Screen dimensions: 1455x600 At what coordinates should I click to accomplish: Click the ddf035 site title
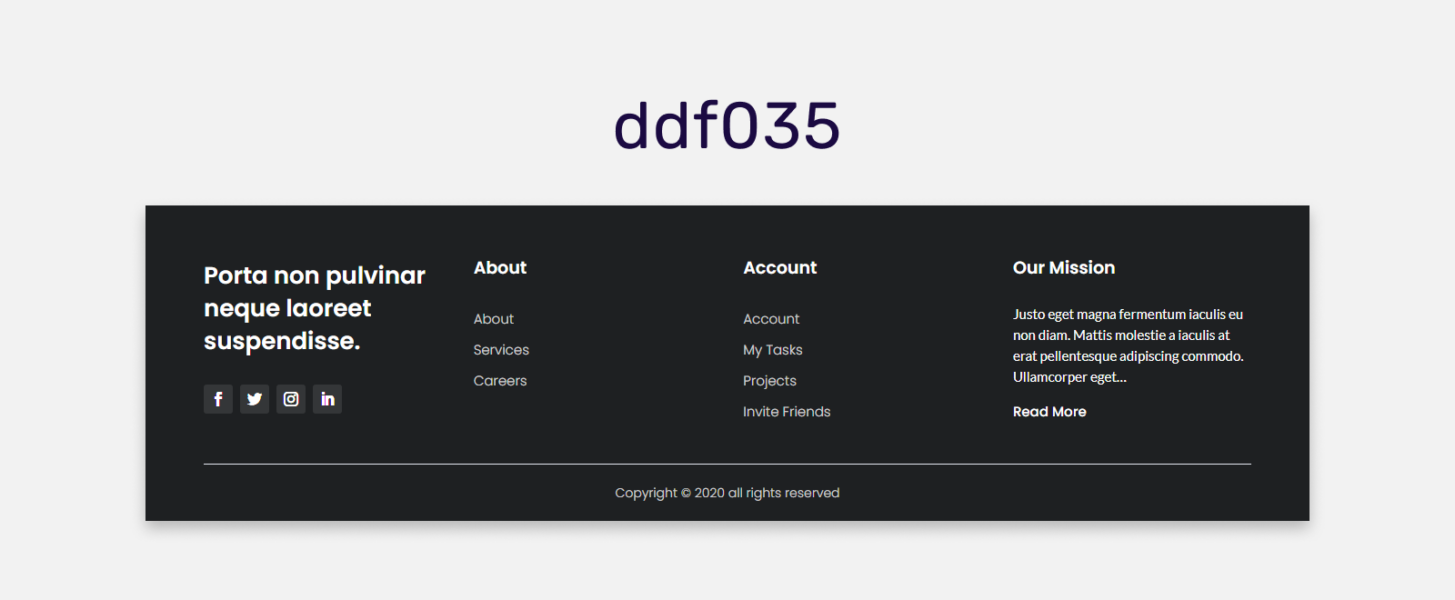727,125
